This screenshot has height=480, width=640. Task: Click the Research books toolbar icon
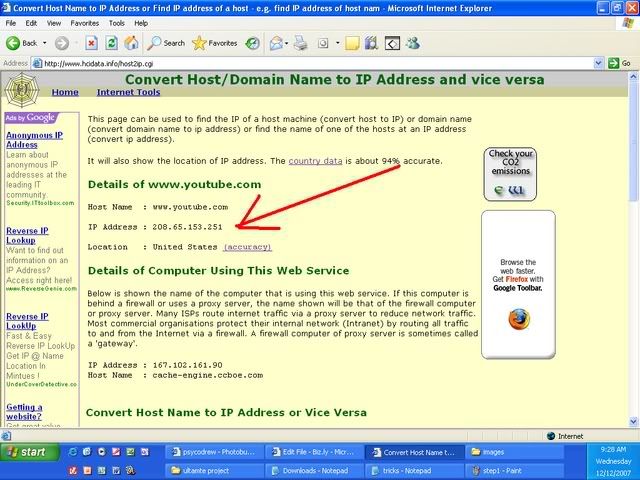point(371,43)
